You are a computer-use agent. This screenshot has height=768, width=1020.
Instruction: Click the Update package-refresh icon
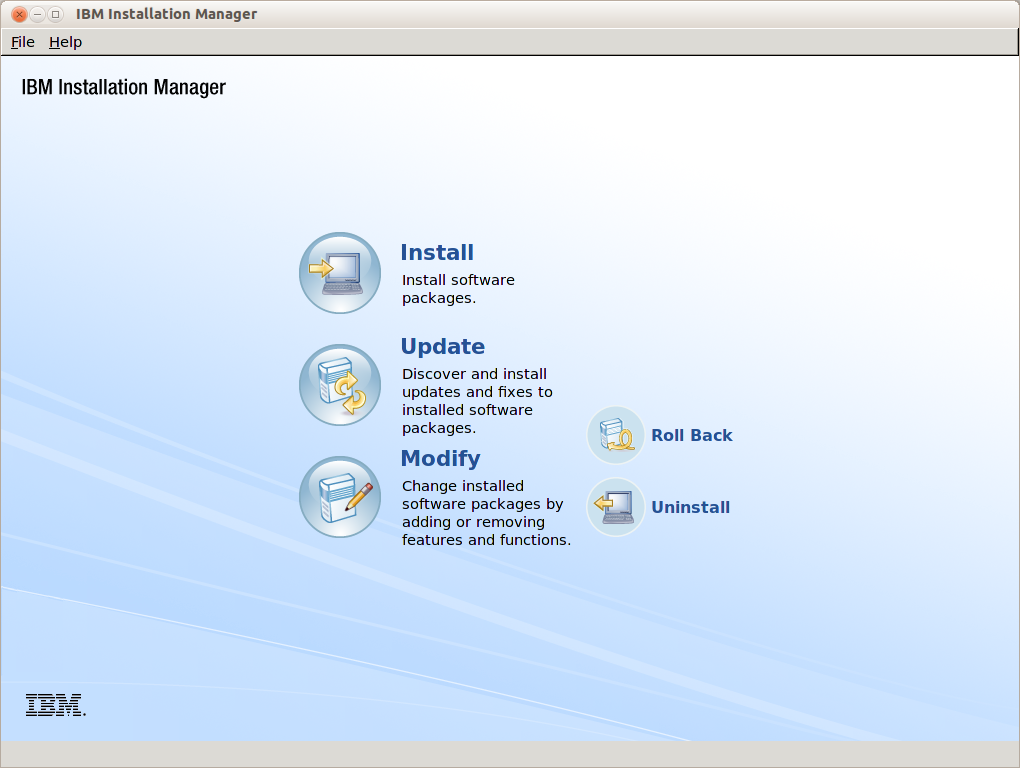point(340,385)
